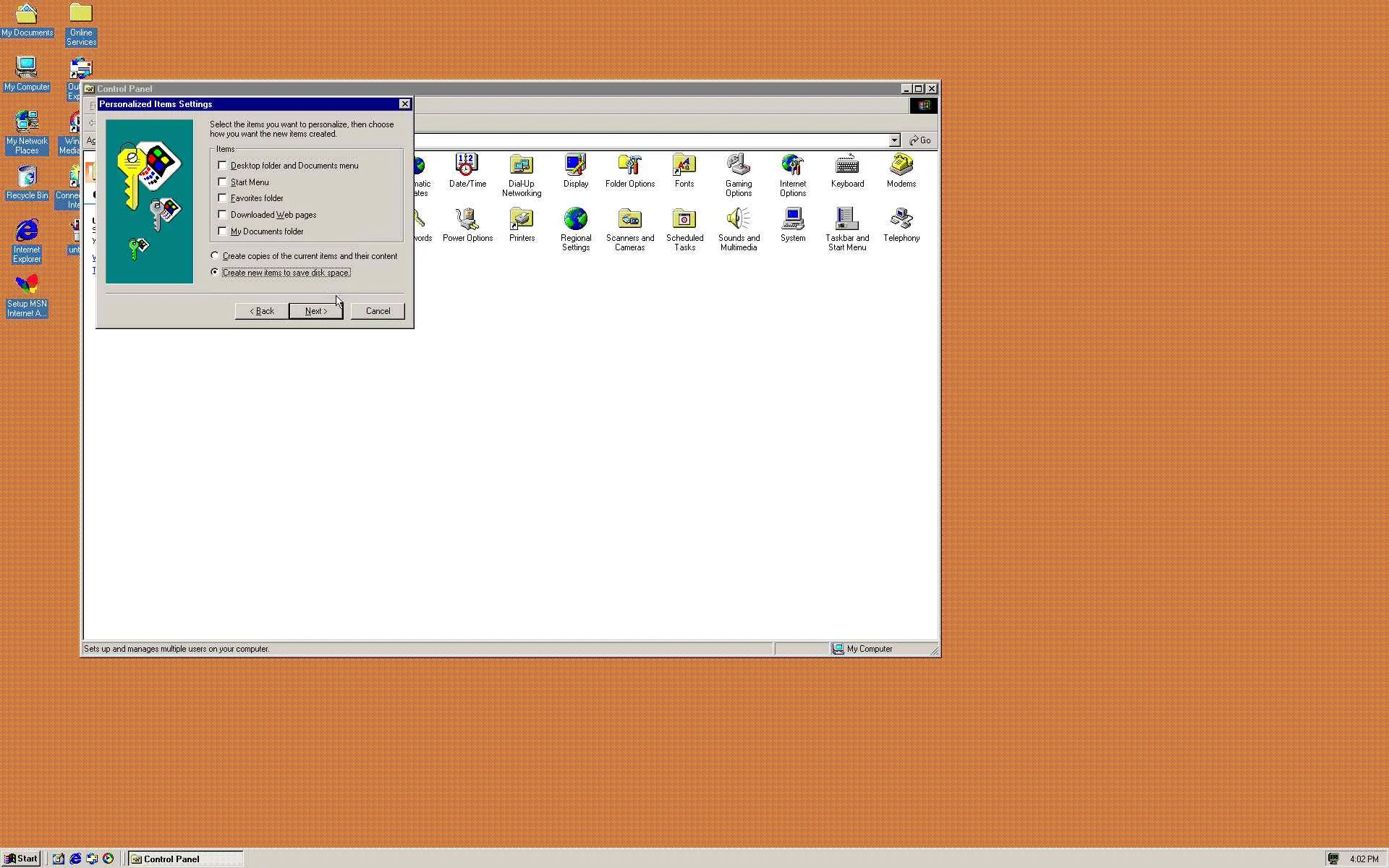1389x868 pixels.
Task: Open the Date/Time control panel icon
Action: 467,166
